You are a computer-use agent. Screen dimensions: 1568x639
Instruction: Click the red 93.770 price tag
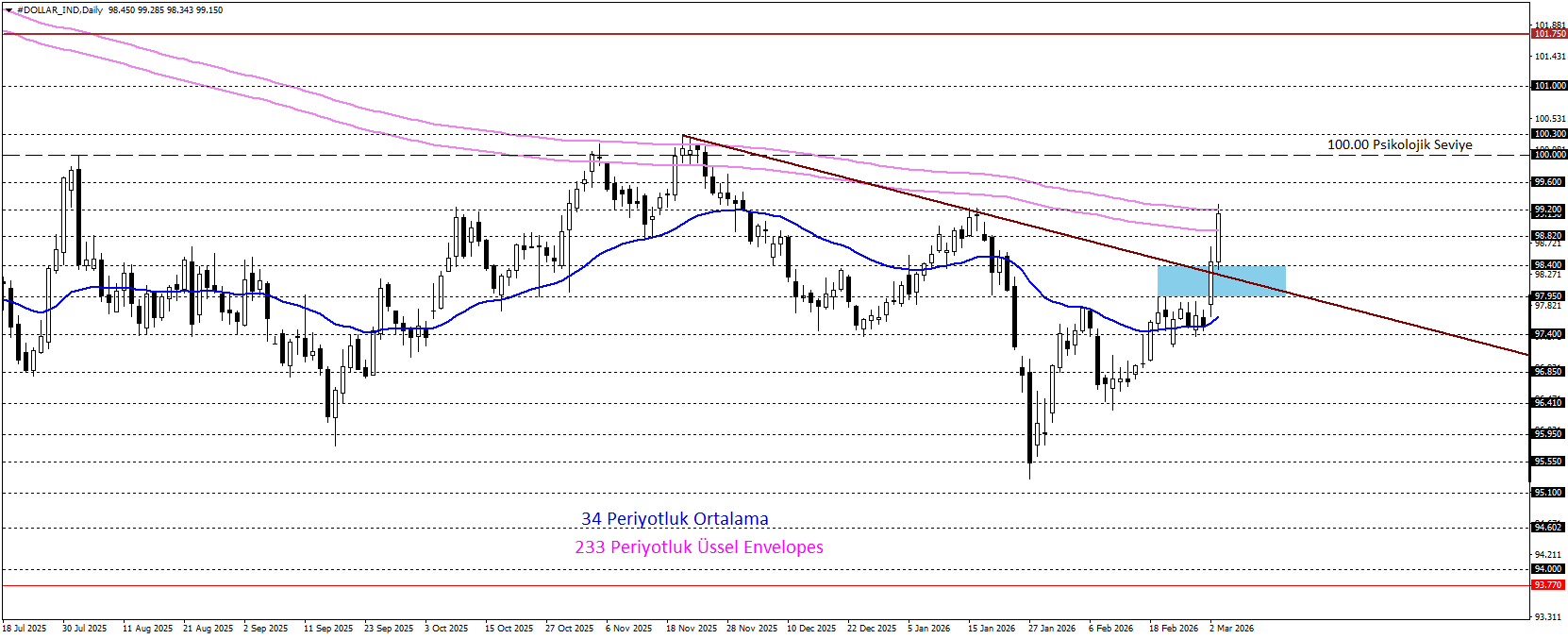[1549, 585]
